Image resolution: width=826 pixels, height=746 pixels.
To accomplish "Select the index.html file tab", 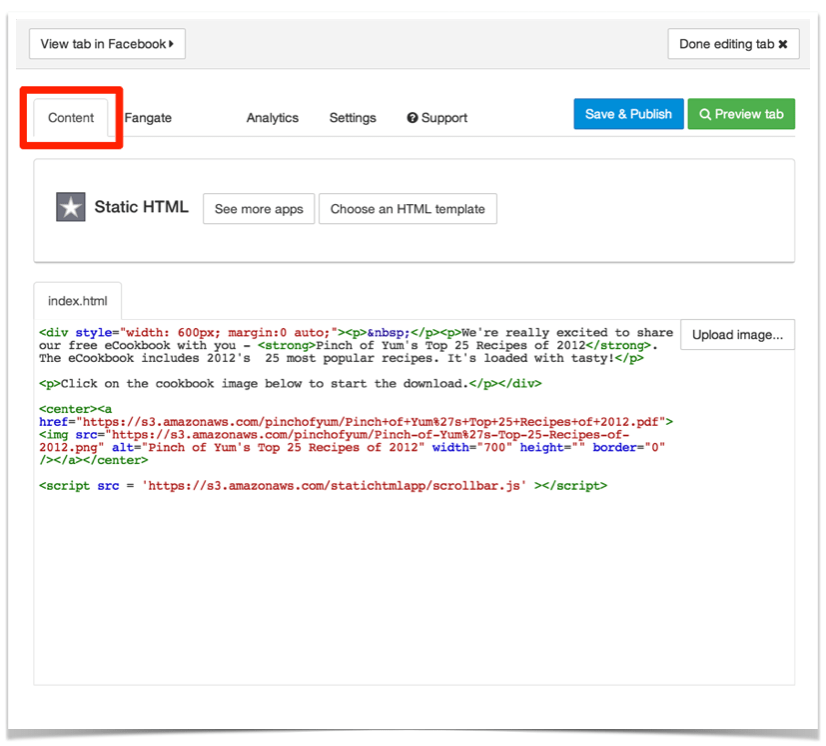I will [x=77, y=301].
